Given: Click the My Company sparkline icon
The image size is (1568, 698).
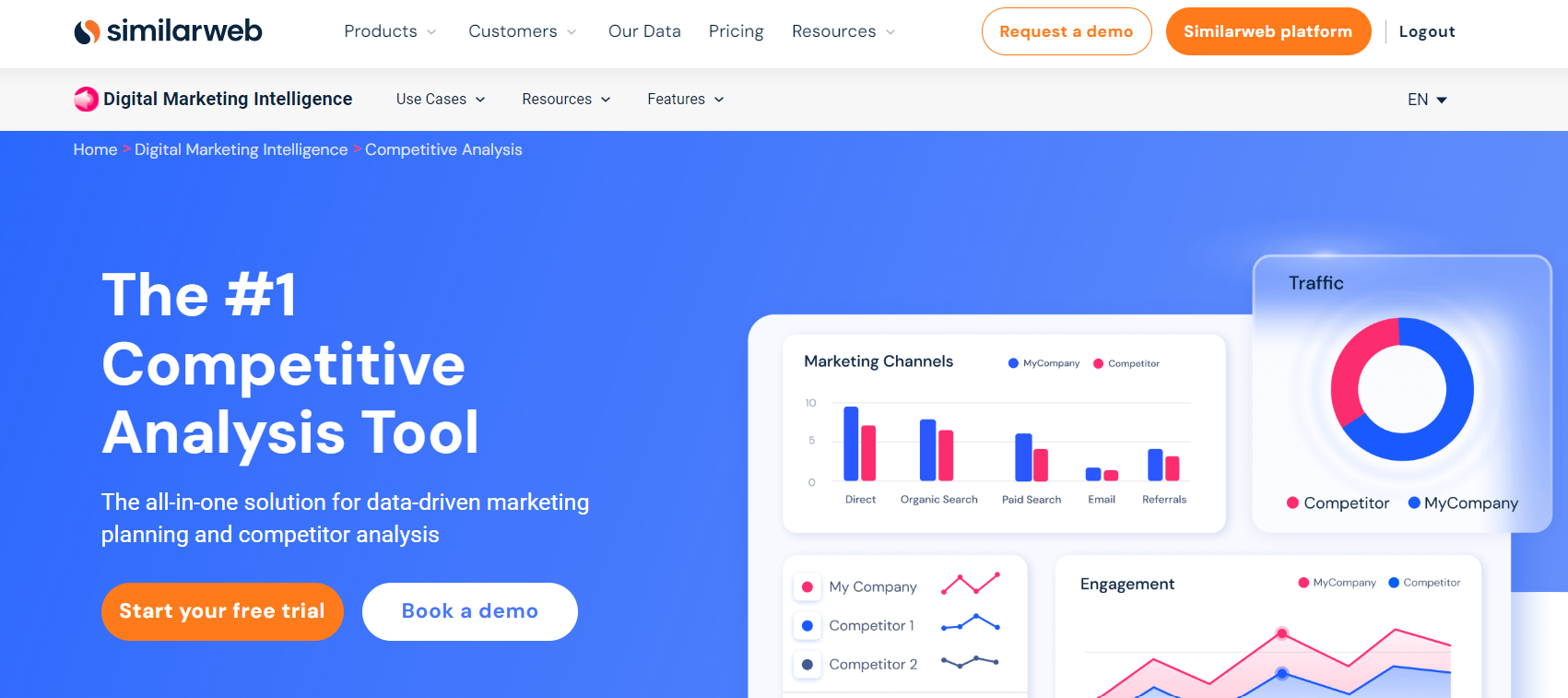Looking at the screenshot, I should tap(971, 584).
